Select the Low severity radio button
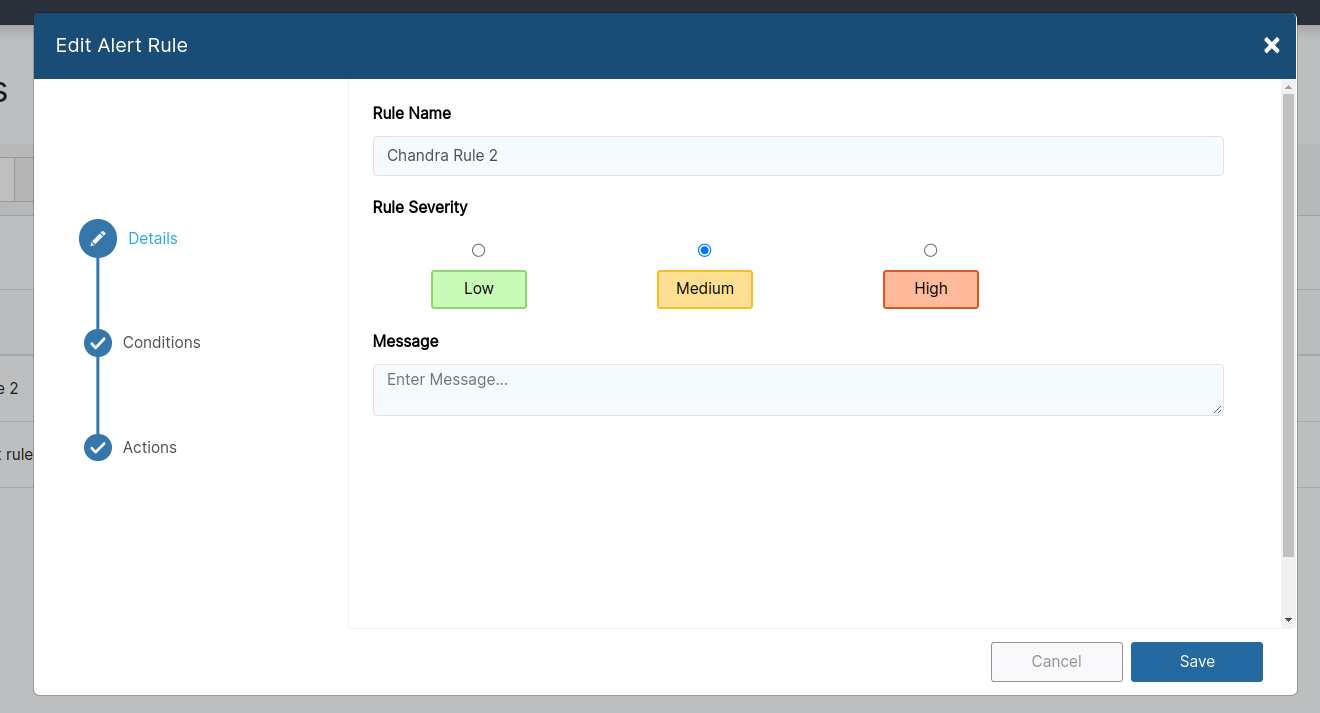 478,250
